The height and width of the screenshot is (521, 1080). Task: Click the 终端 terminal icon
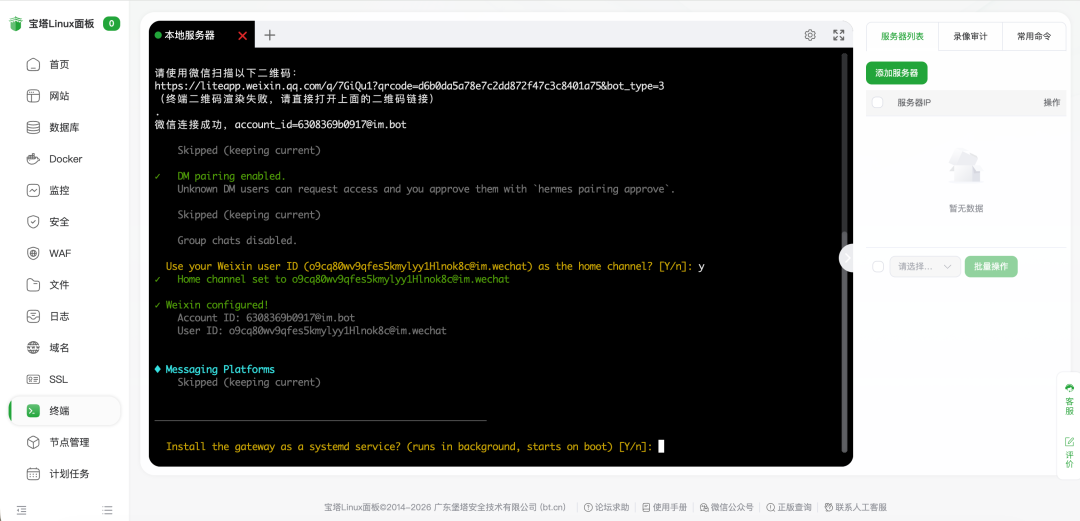[34, 411]
